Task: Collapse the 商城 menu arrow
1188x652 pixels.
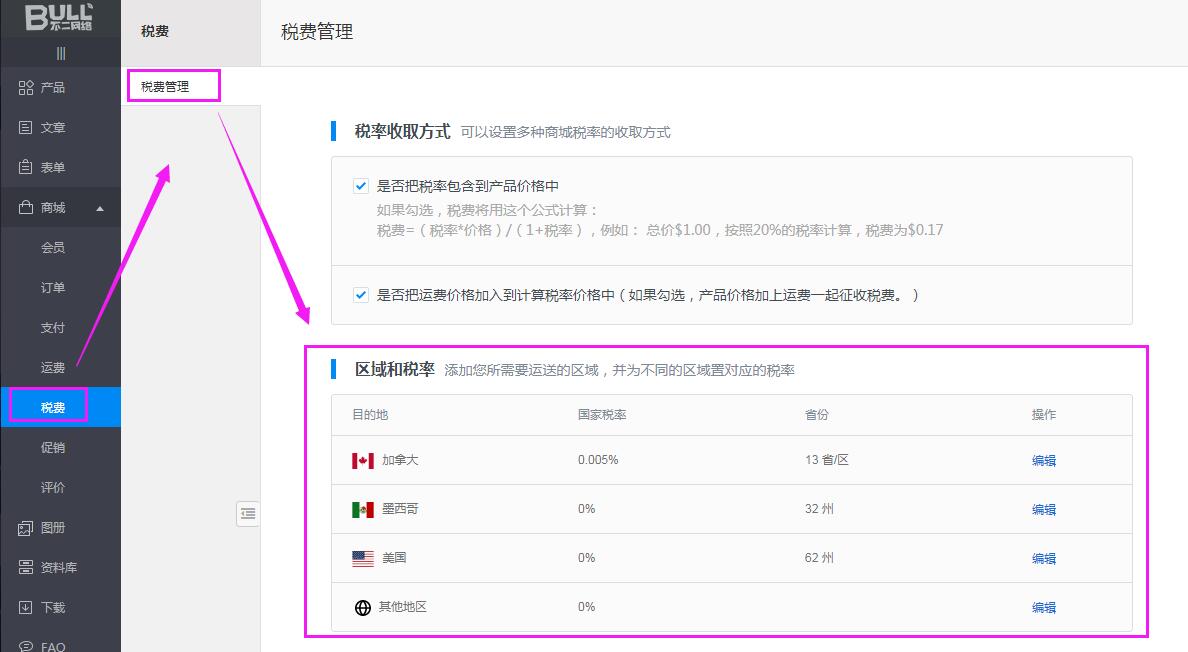Action: click(99, 209)
